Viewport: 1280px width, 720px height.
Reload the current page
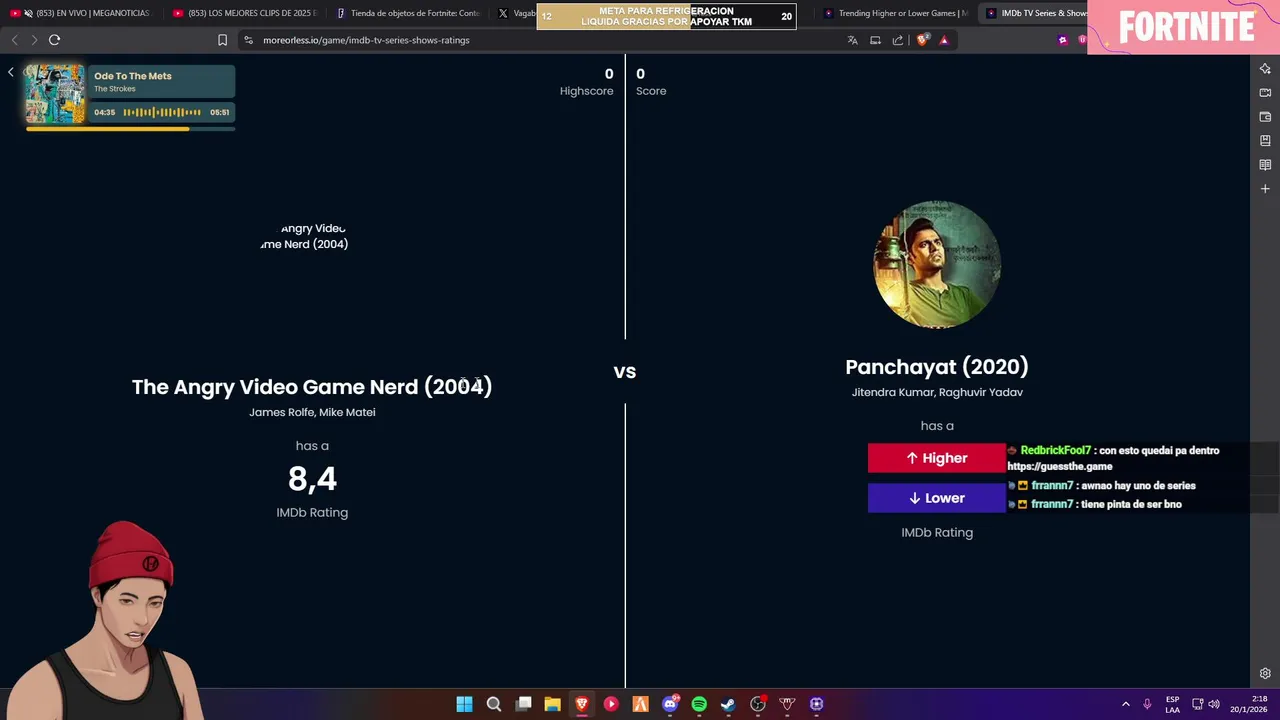coord(54,40)
